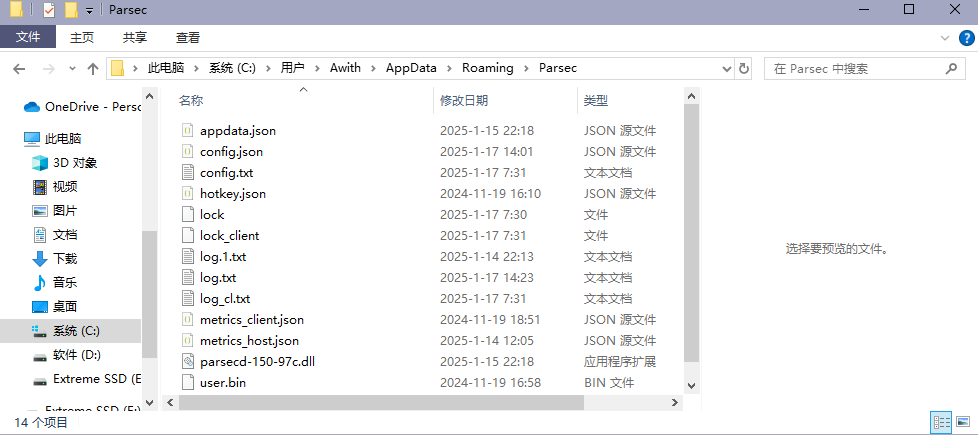
Task: Refresh the Parsec folder view
Action: [x=743, y=68]
